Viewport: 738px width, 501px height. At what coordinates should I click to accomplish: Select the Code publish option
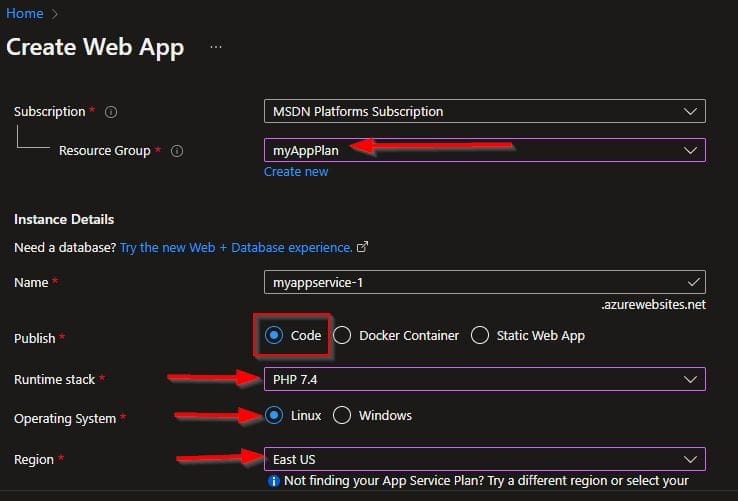275,336
